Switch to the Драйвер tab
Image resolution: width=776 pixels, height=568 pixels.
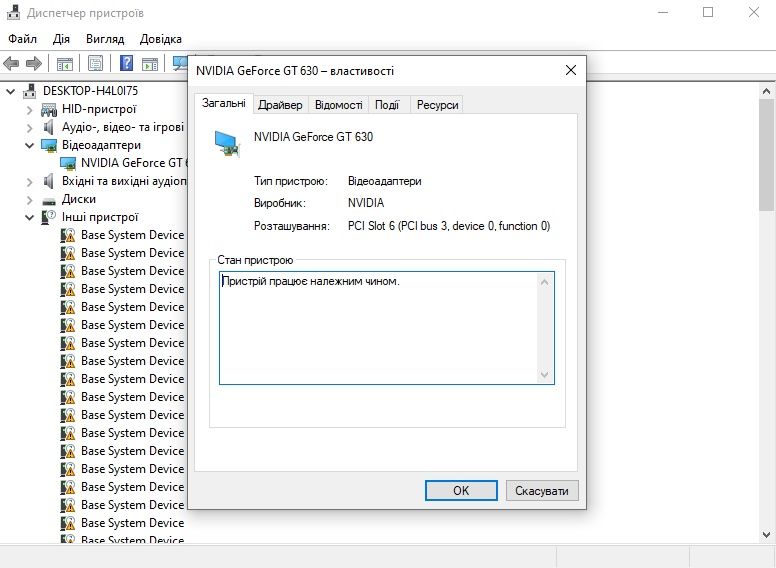tap(280, 105)
